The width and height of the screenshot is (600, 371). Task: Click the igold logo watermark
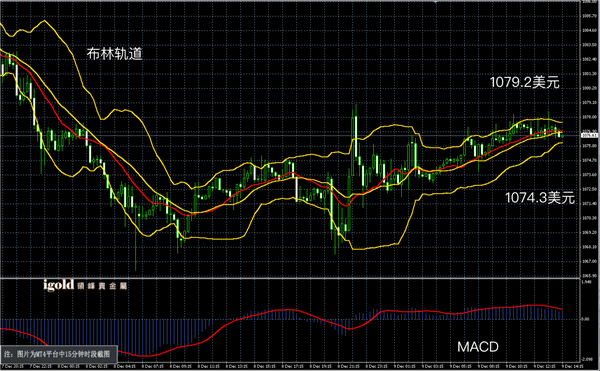(59, 285)
